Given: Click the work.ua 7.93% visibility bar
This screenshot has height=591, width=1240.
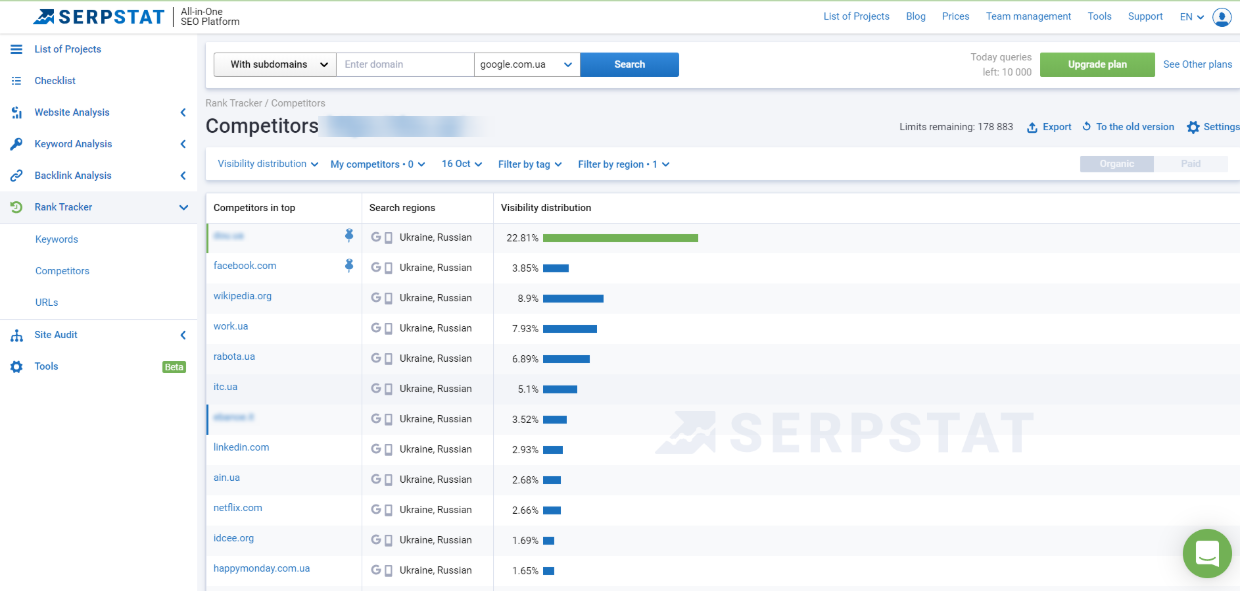Looking at the screenshot, I should coord(570,328).
